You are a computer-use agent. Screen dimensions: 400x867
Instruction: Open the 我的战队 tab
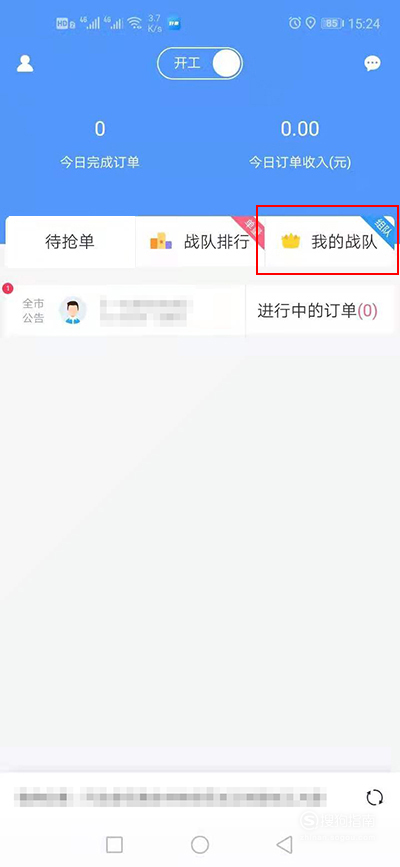pyautogui.click(x=330, y=242)
